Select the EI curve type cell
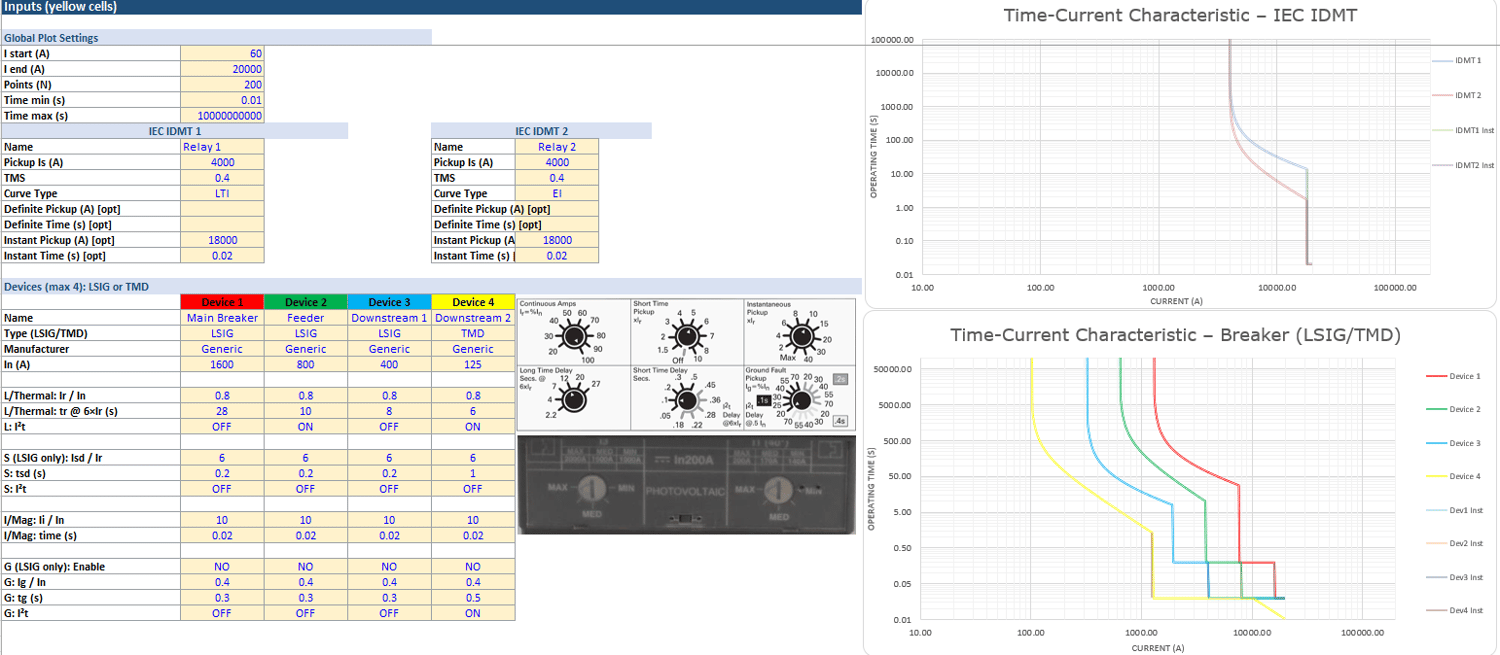The height and width of the screenshot is (655, 1500). (557, 194)
